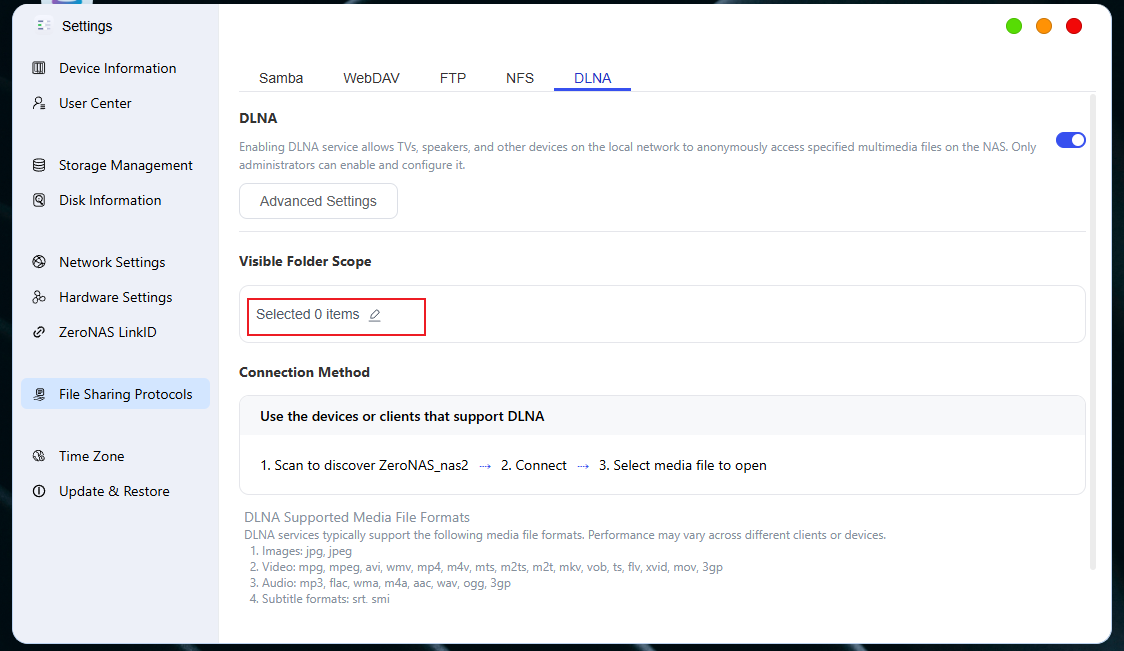This screenshot has height=651, width=1124.
Task: Click the Disk Information icon
Action: coord(39,200)
